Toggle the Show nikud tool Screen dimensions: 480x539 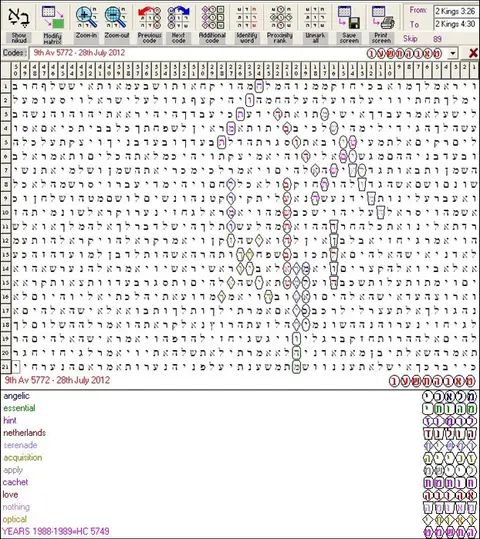point(19,24)
